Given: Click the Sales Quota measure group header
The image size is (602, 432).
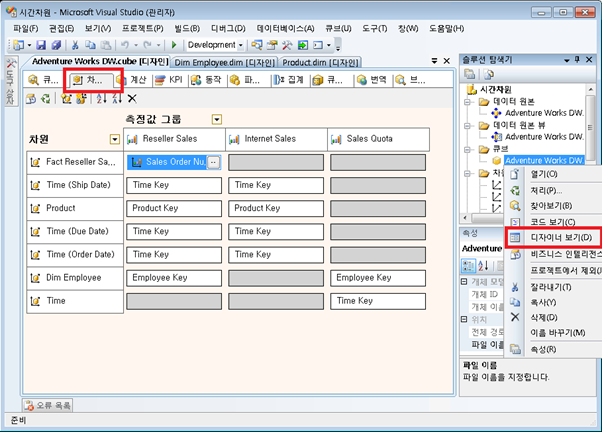Looking at the screenshot, I should pos(379,139).
